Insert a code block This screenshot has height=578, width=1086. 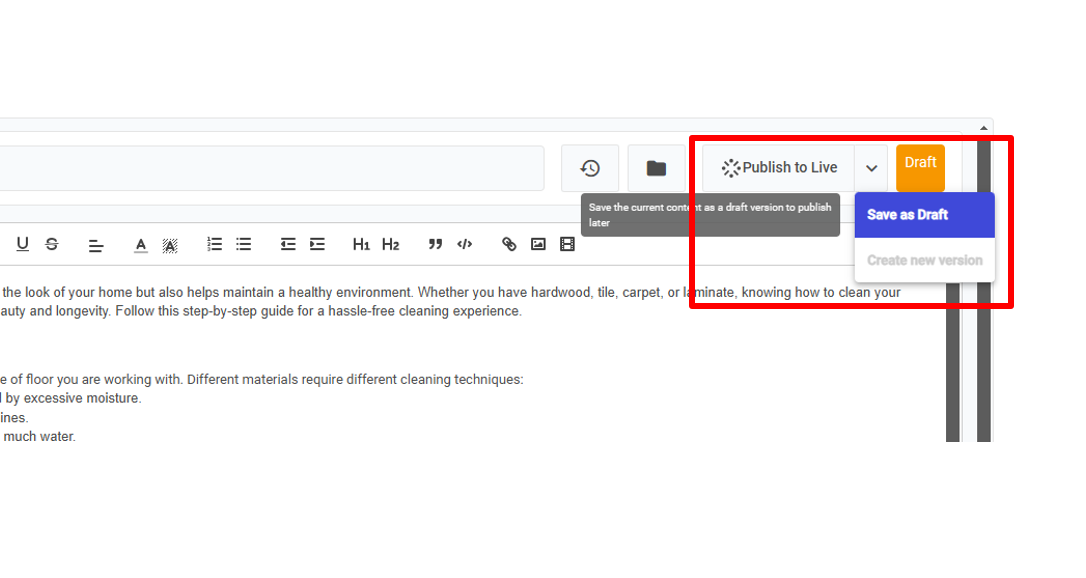(x=464, y=244)
